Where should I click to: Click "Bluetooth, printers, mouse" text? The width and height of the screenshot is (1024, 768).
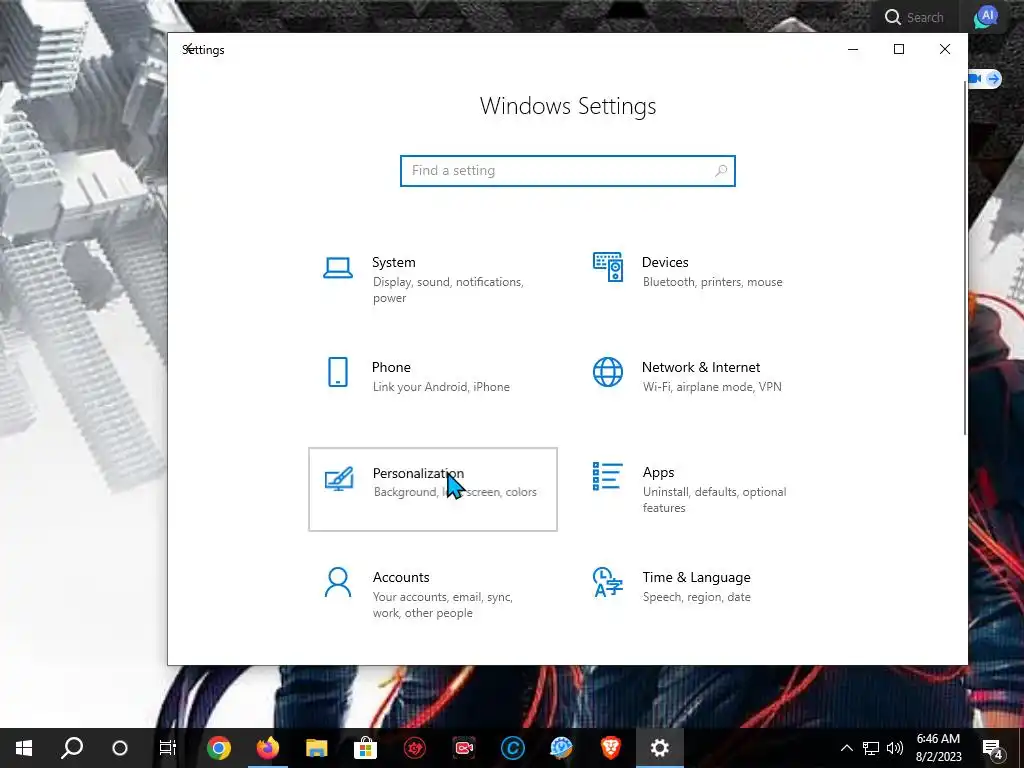(x=712, y=282)
